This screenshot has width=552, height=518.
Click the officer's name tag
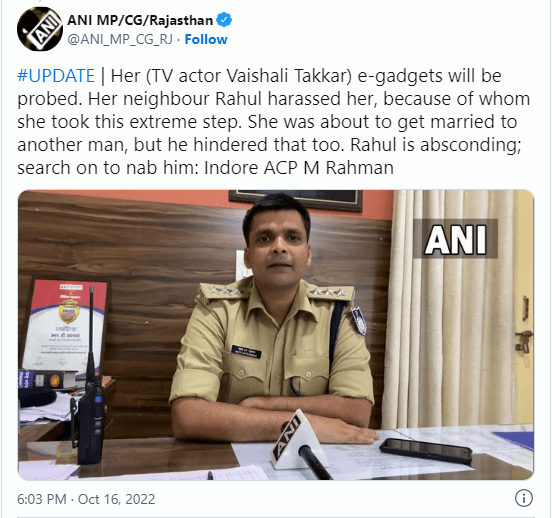(246, 351)
